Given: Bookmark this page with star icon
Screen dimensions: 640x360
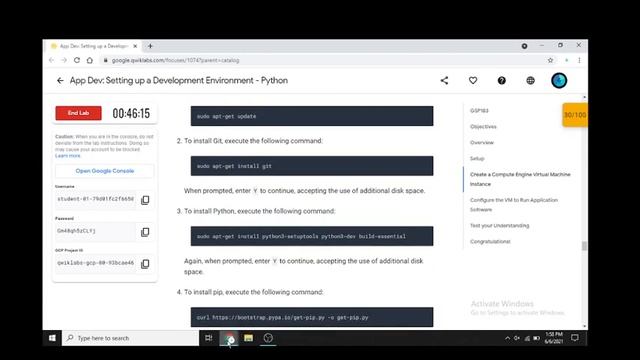Looking at the screenshot, I should (x=550, y=60).
